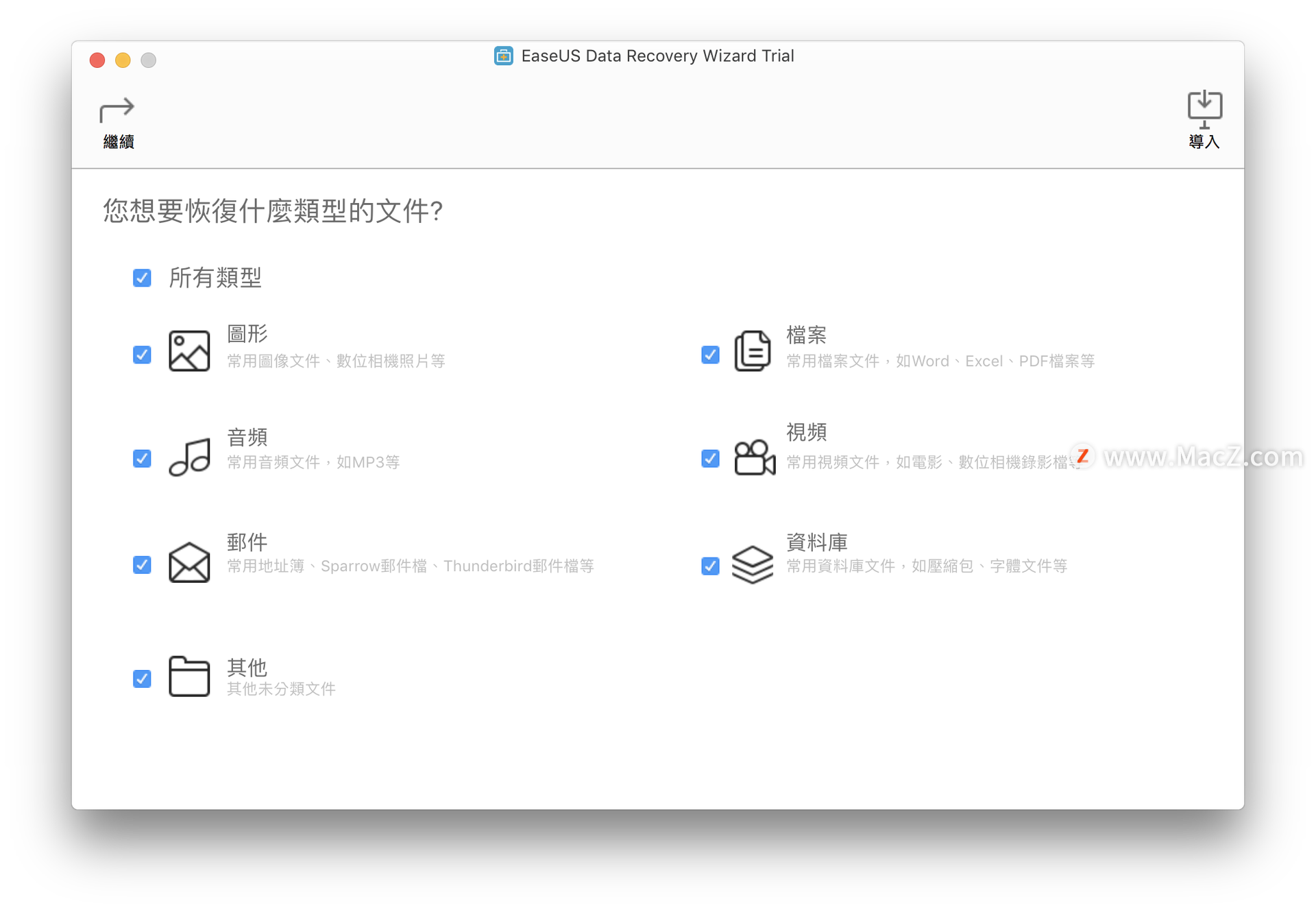1316x912 pixels.
Task: Click the 繼續 (continue) arrow icon
Action: [117, 110]
